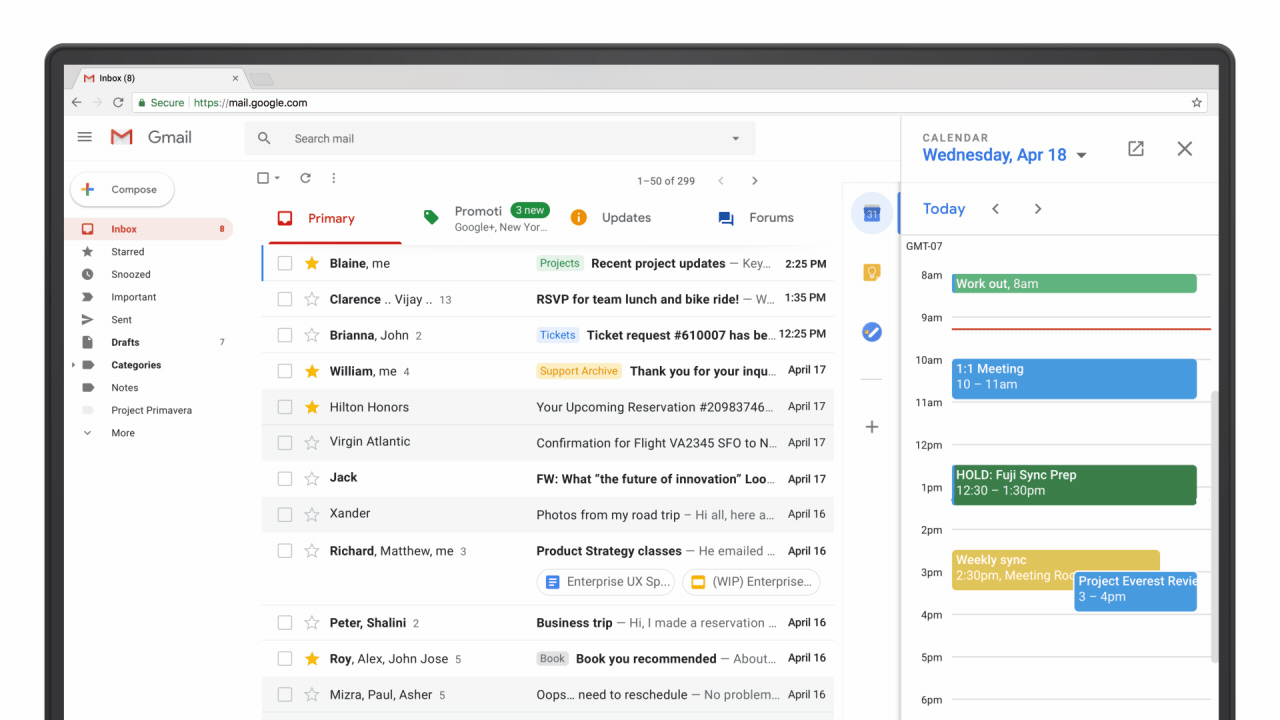Click the Calendar icon in side panel
This screenshot has height=720, width=1280.
[x=871, y=214]
